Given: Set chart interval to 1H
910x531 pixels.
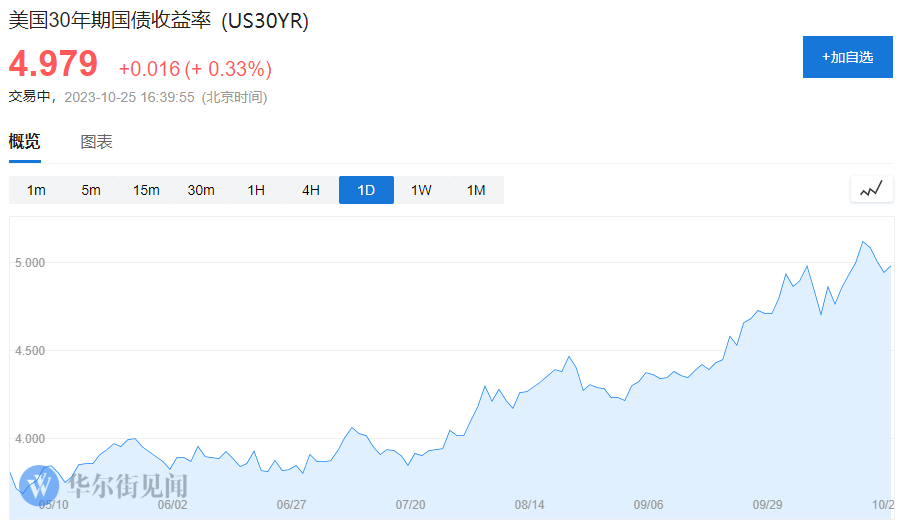Looking at the screenshot, I should click(x=256, y=190).
